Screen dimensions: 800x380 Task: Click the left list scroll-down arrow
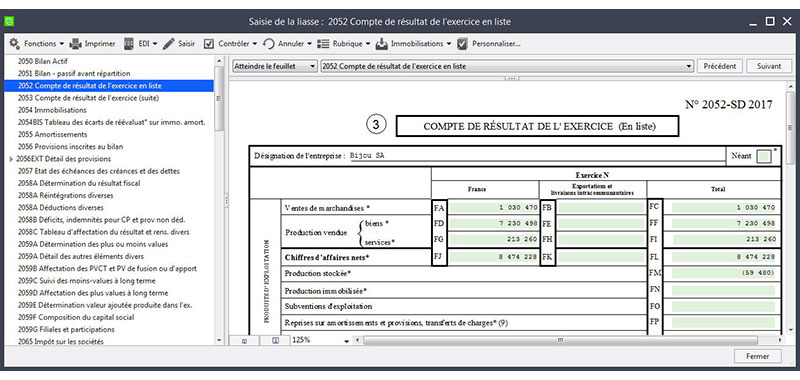[219, 340]
